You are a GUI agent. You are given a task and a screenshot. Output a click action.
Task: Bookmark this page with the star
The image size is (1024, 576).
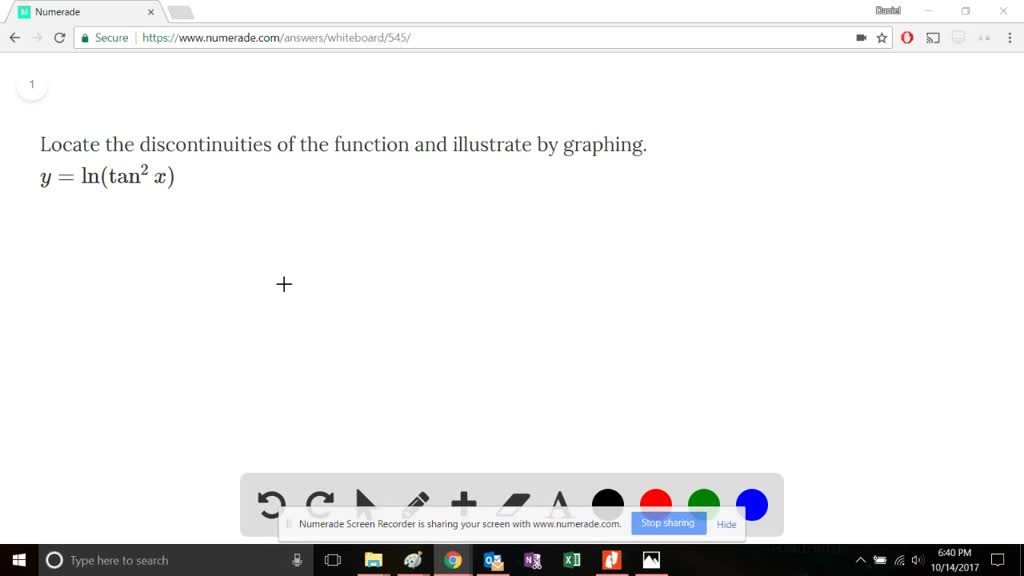point(881,37)
